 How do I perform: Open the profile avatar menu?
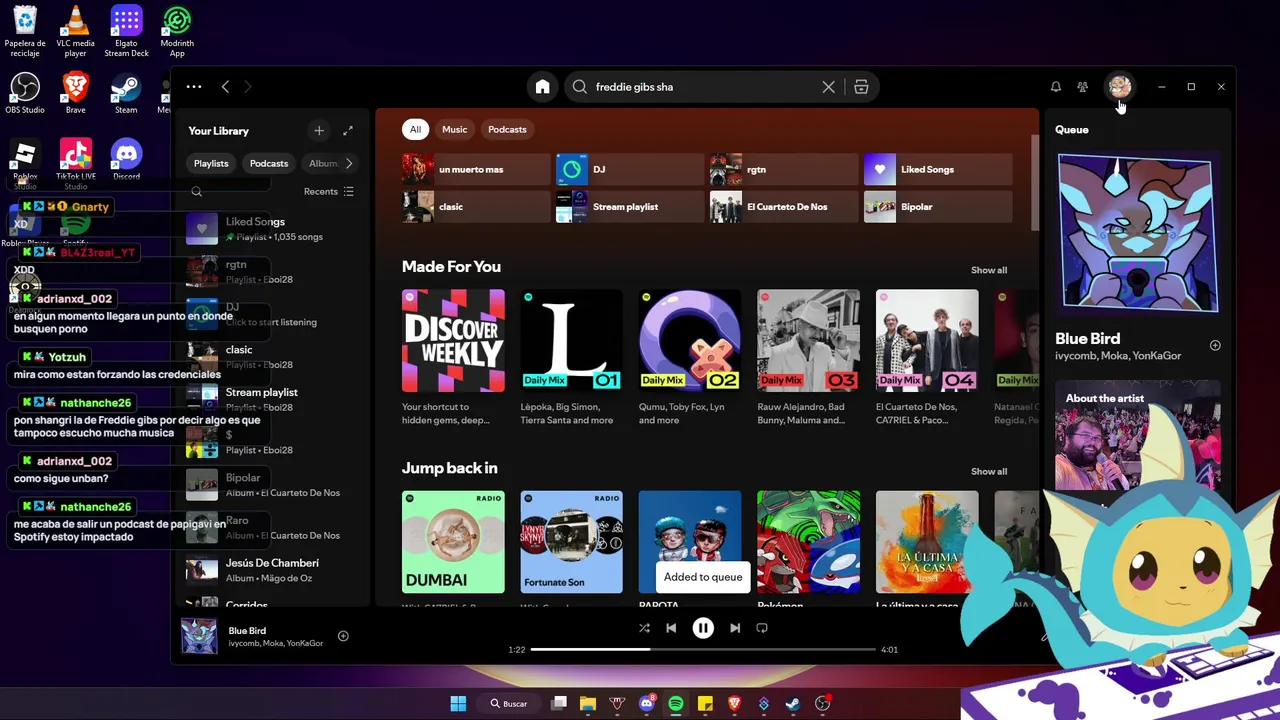pos(1119,87)
